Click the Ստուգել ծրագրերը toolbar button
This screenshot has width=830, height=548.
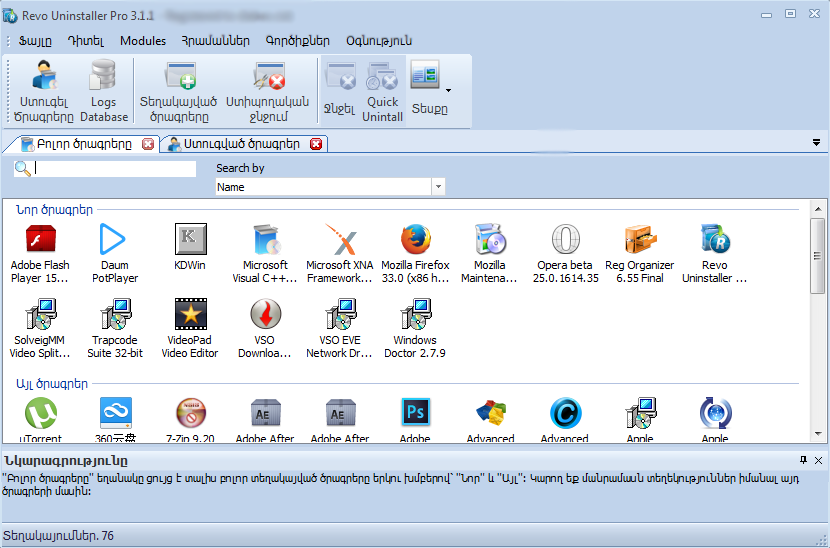coord(43,91)
